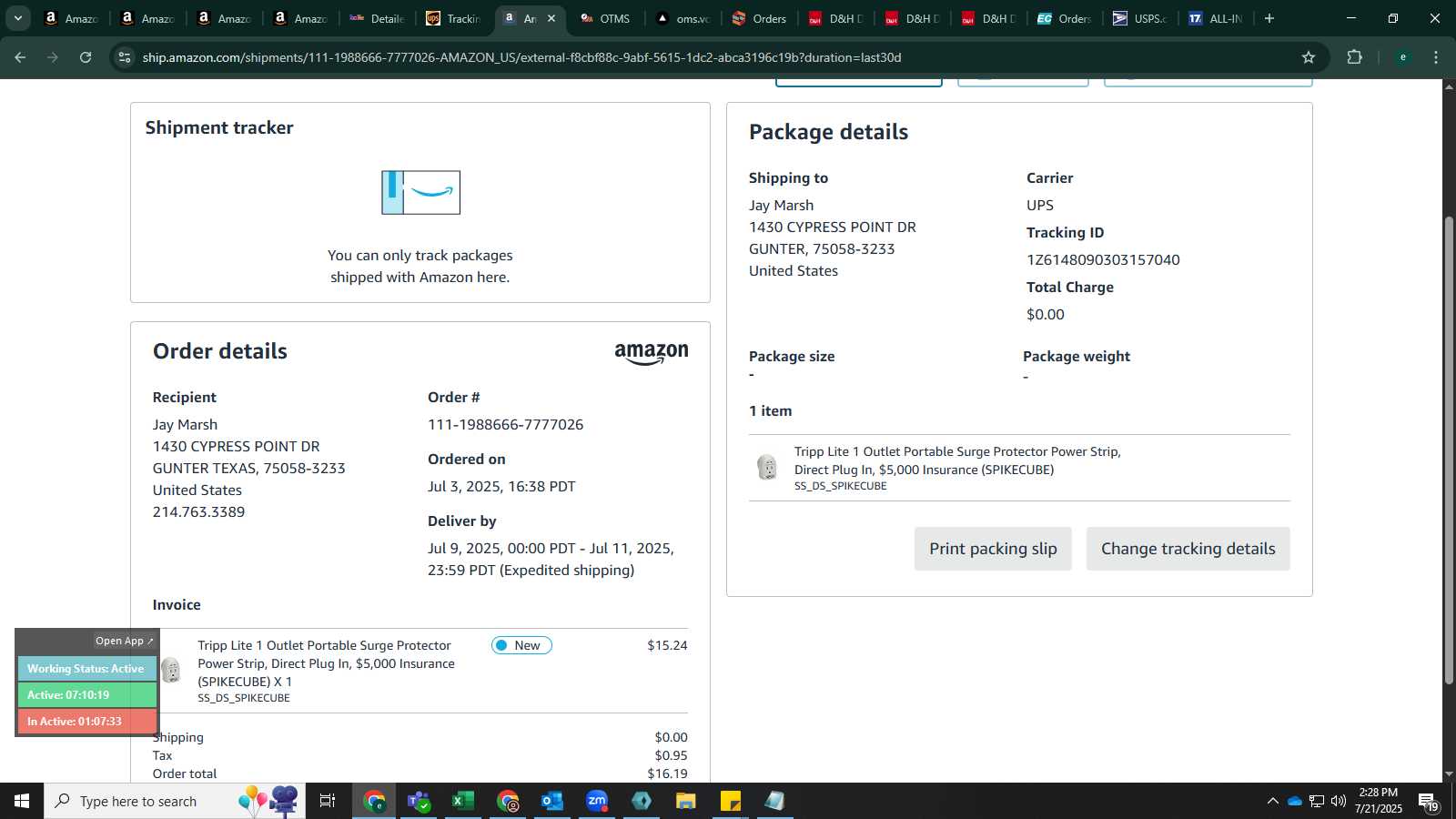Switch to the ALL-IN tab
The width and height of the screenshot is (1456, 819).
pyautogui.click(x=1216, y=18)
